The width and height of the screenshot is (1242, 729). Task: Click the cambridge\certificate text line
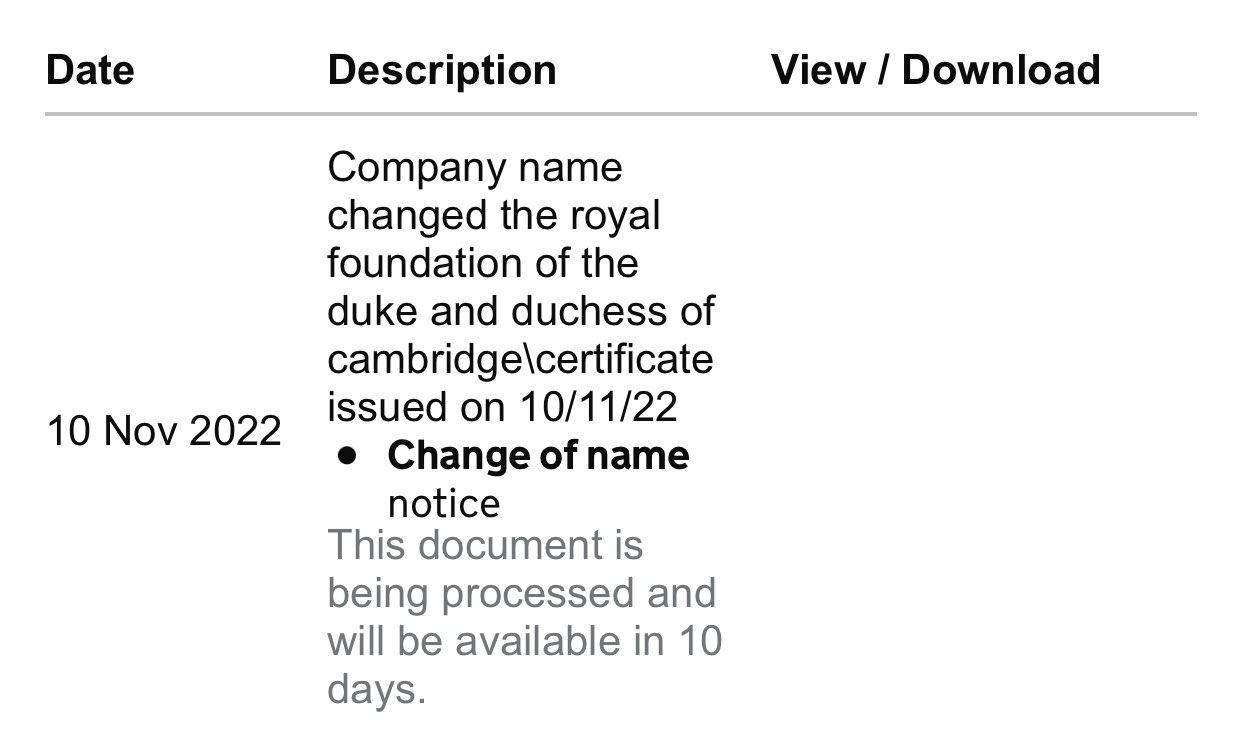(x=520, y=360)
